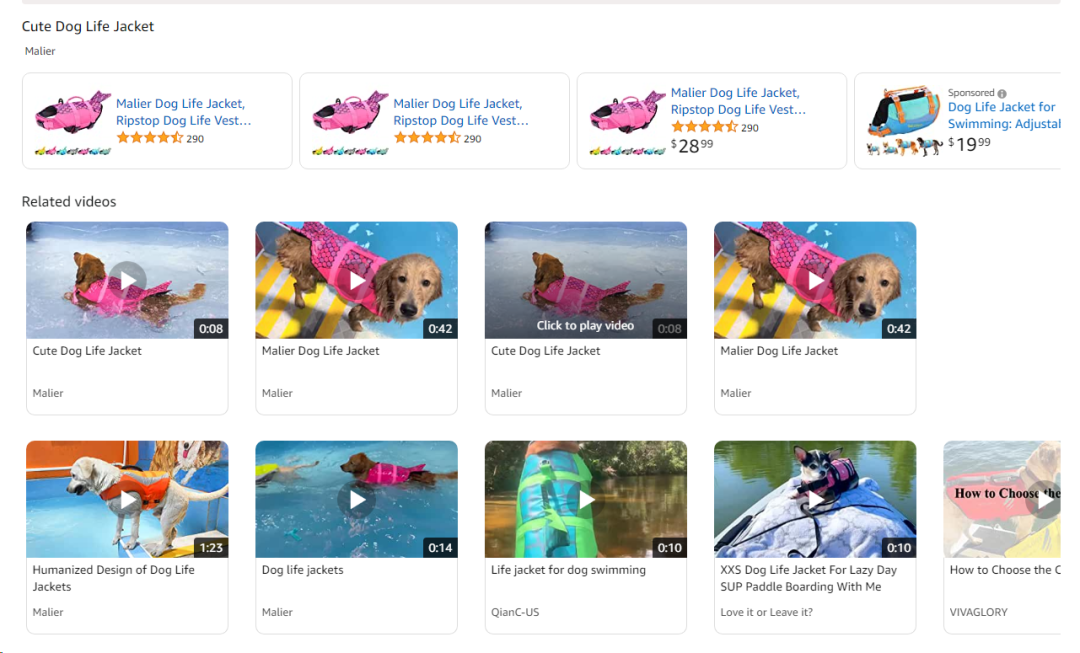Play the Humanized Design of Dog Life Jackets video
Screen dimensions: 1080x653
coord(127,499)
